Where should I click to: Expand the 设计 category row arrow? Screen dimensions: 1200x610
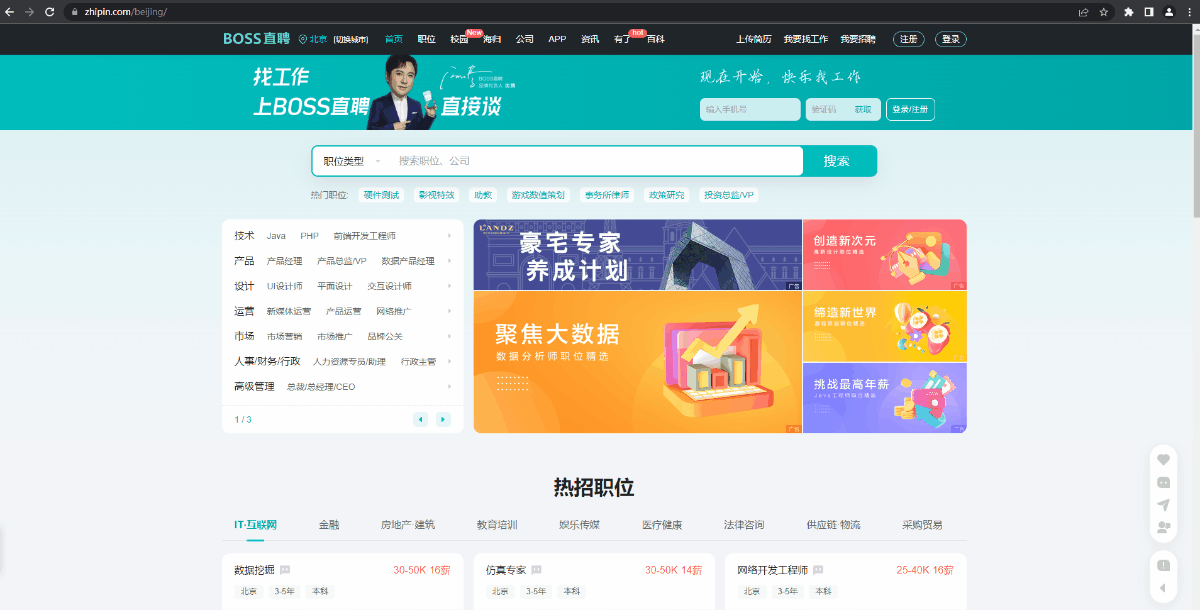tap(449, 286)
